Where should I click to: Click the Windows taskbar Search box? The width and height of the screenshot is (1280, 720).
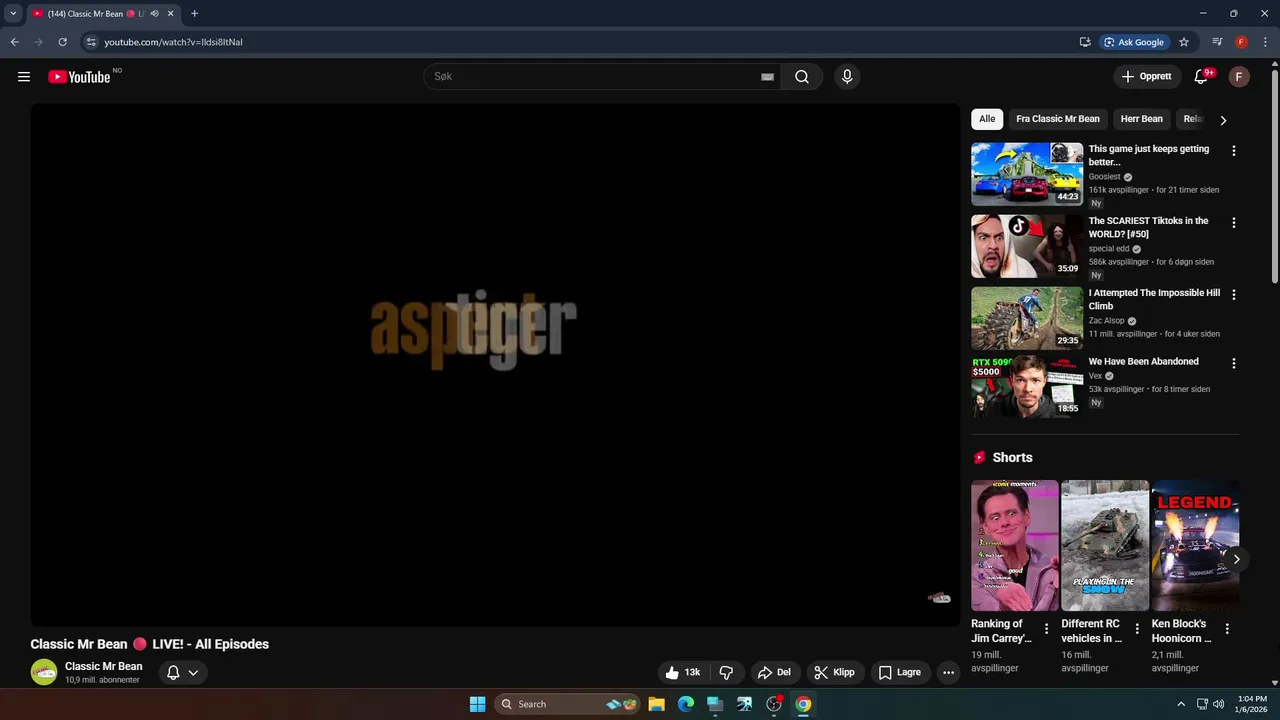click(x=568, y=704)
